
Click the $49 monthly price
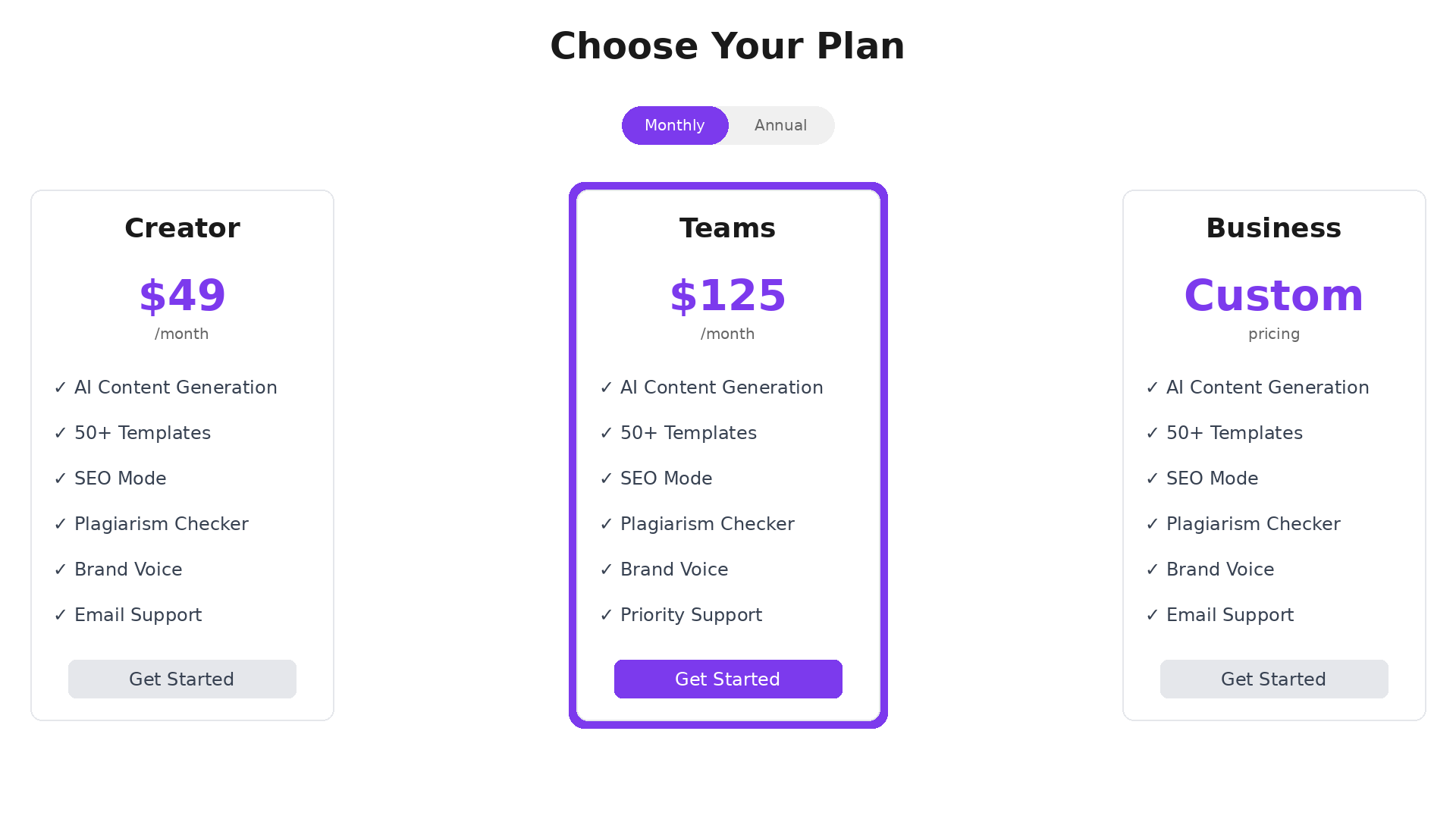182,296
